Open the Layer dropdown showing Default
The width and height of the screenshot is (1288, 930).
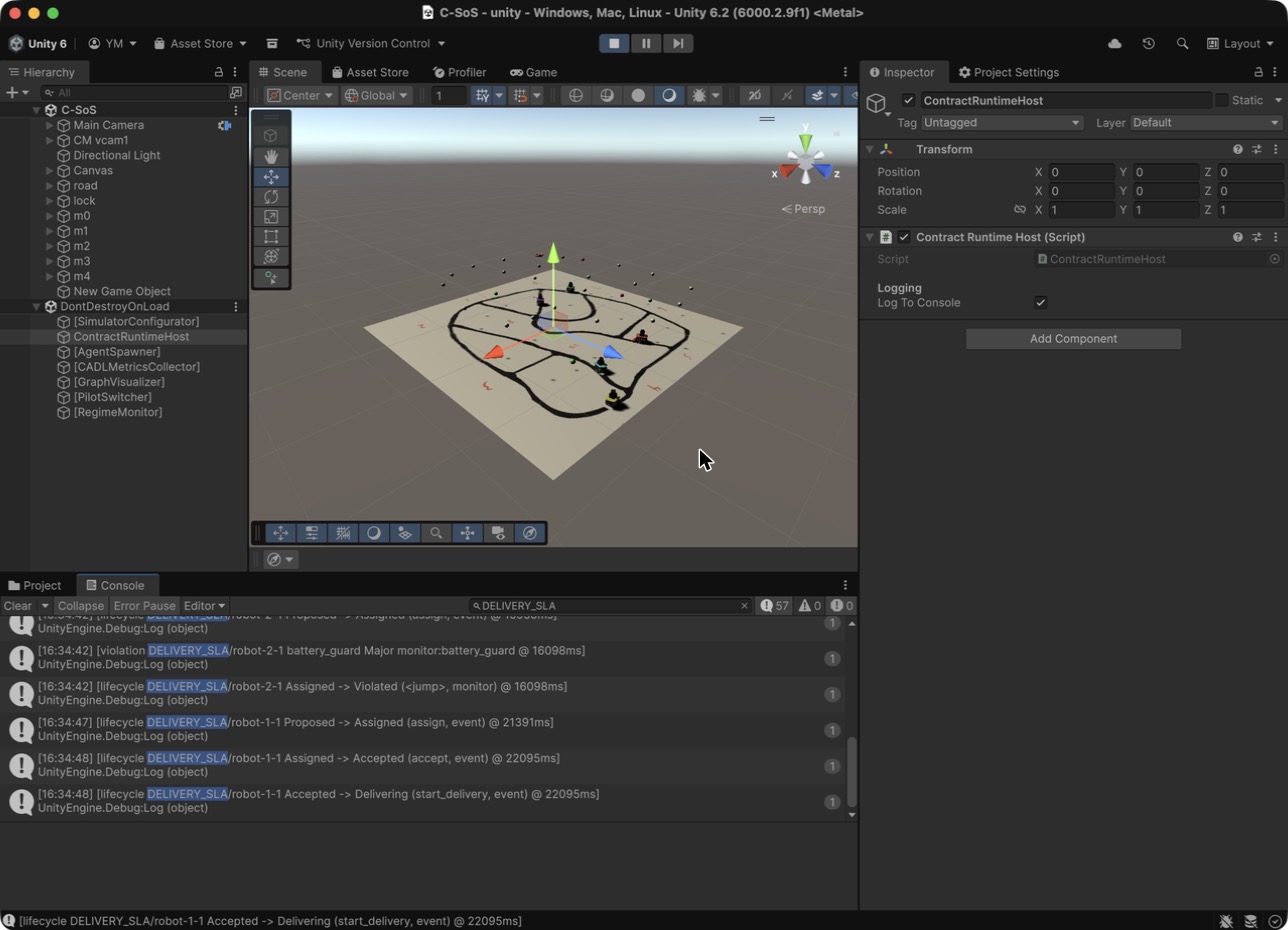(x=1207, y=123)
